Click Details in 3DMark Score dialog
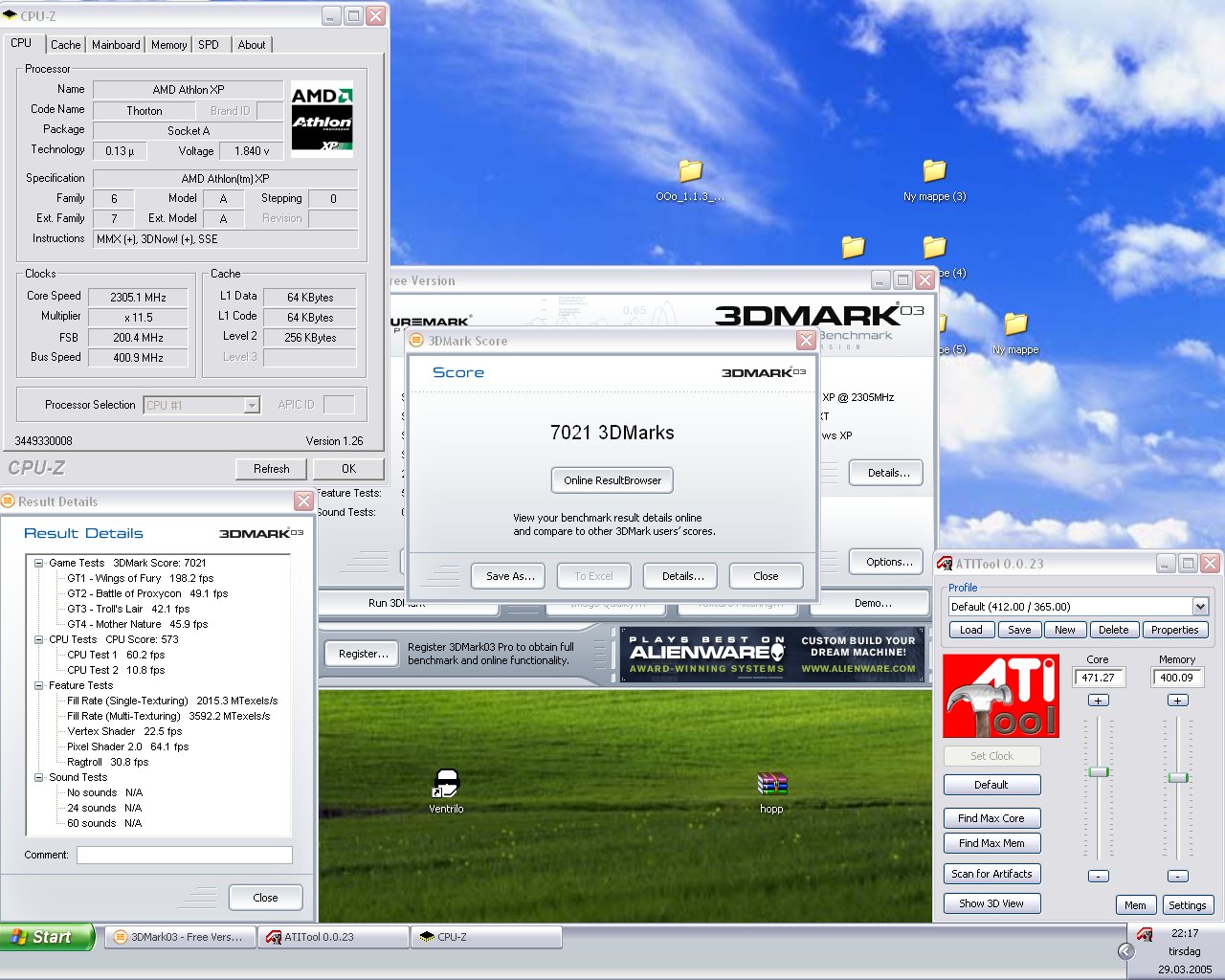Screen dimensions: 1225x980 point(682,576)
